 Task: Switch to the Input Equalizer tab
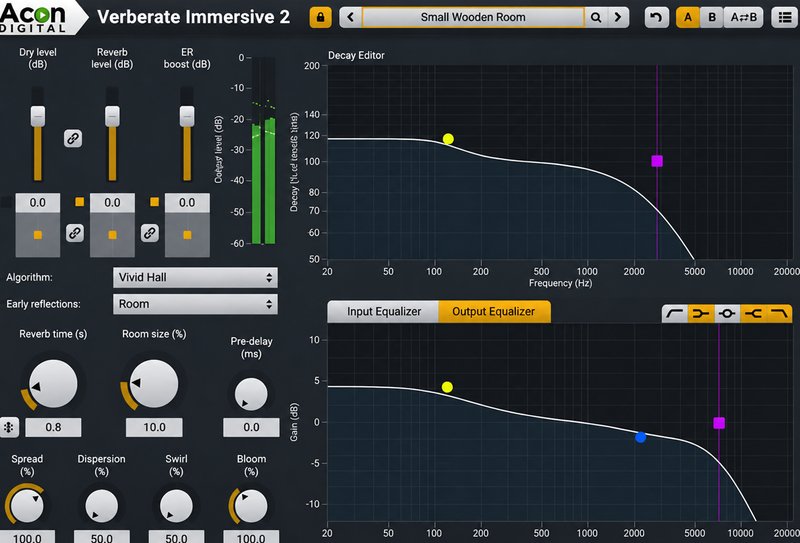[x=383, y=312]
